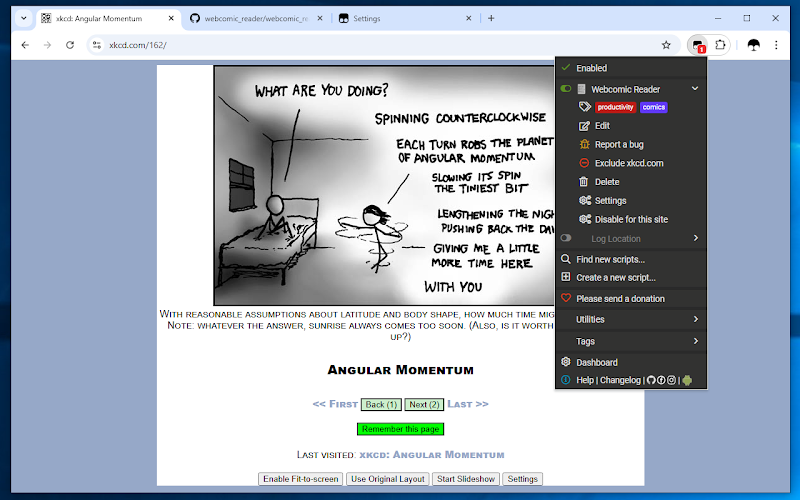Open the GitHub icon in Tampermonkey footer
800x500 pixels.
coord(651,380)
